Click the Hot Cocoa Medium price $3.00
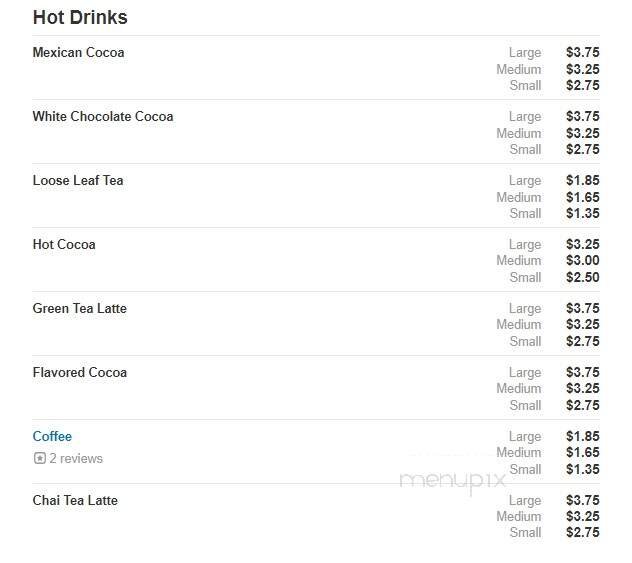Image resolution: width=632 pixels, height=563 pixels. click(582, 260)
